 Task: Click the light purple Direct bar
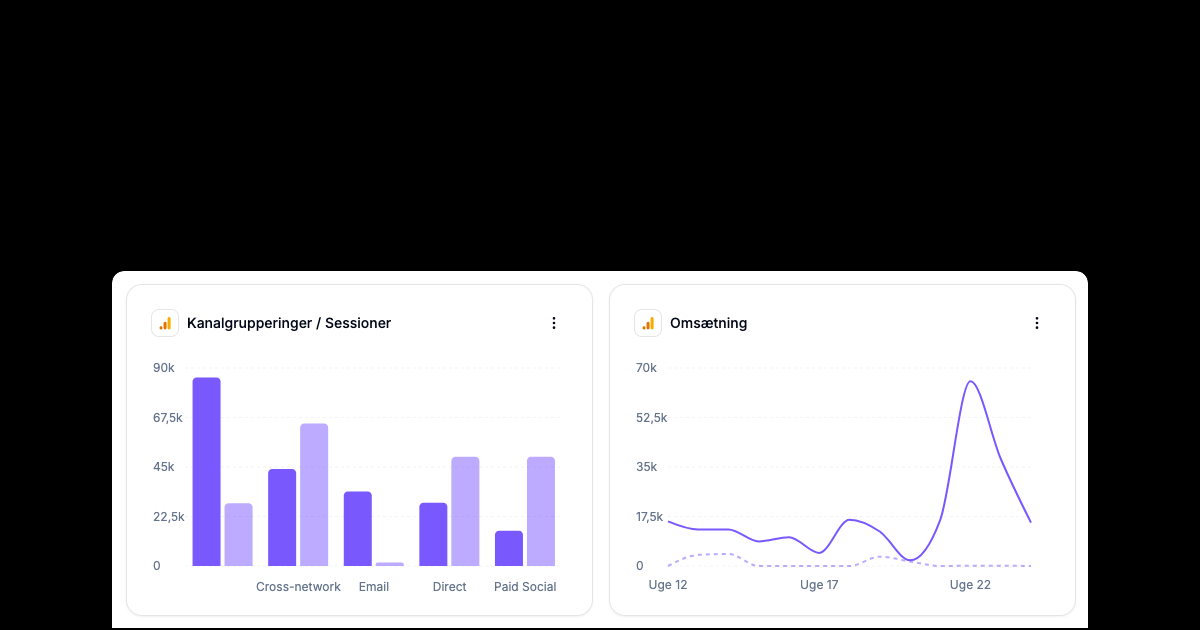tap(465, 511)
